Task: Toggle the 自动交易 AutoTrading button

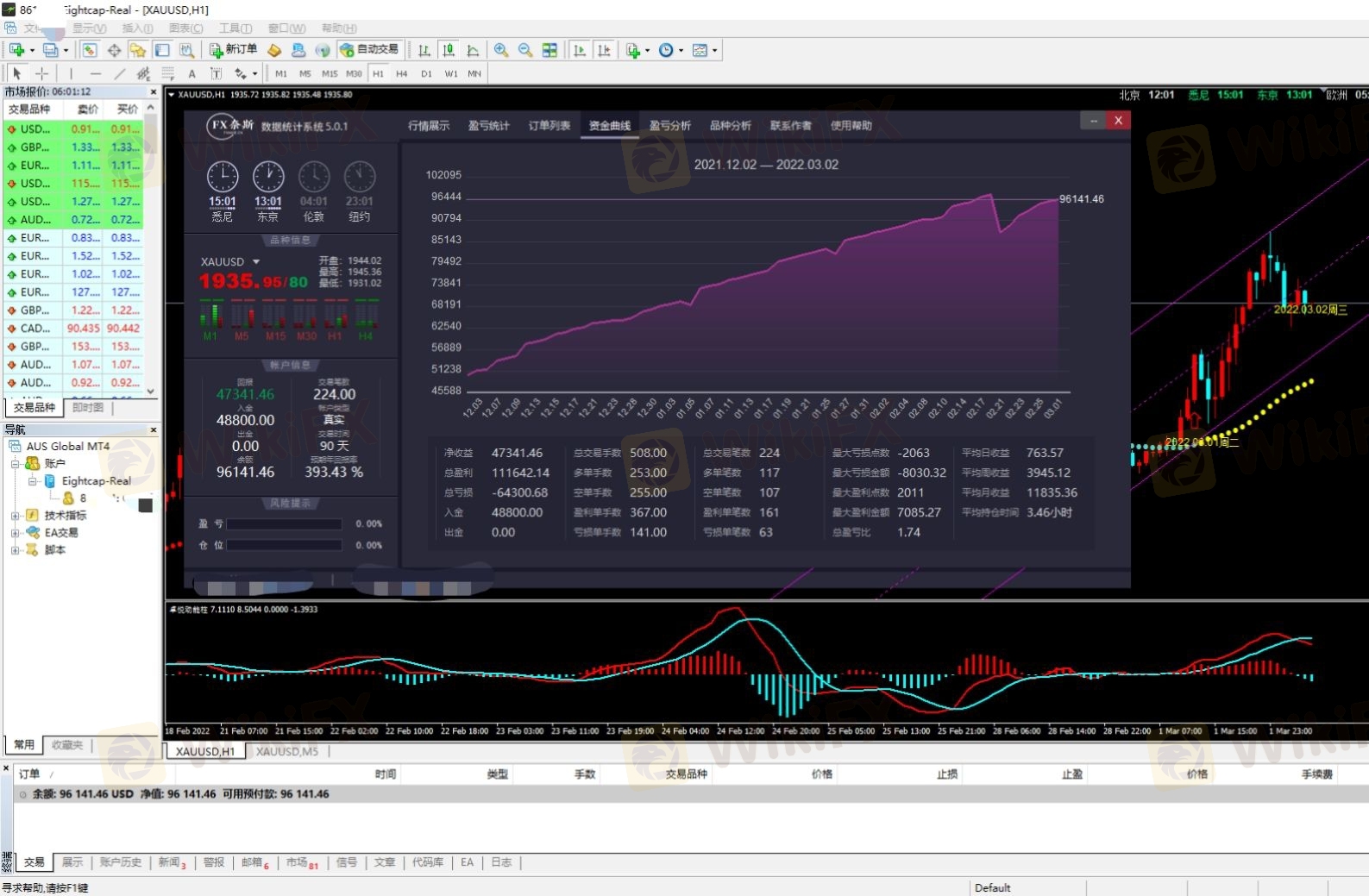Action: [369, 50]
